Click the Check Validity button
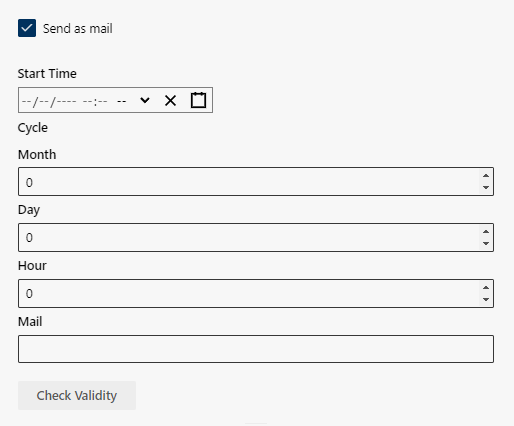Viewport: 514px width, 426px height. coord(77,396)
